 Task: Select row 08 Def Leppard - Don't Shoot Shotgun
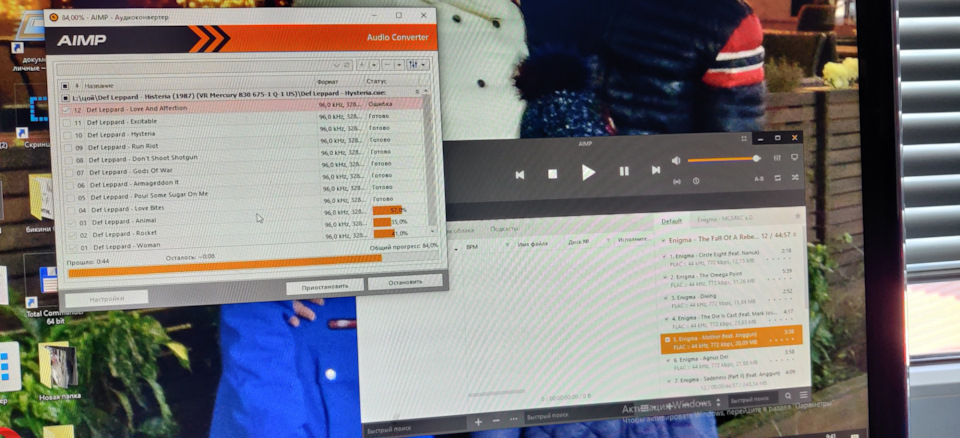(x=245, y=159)
